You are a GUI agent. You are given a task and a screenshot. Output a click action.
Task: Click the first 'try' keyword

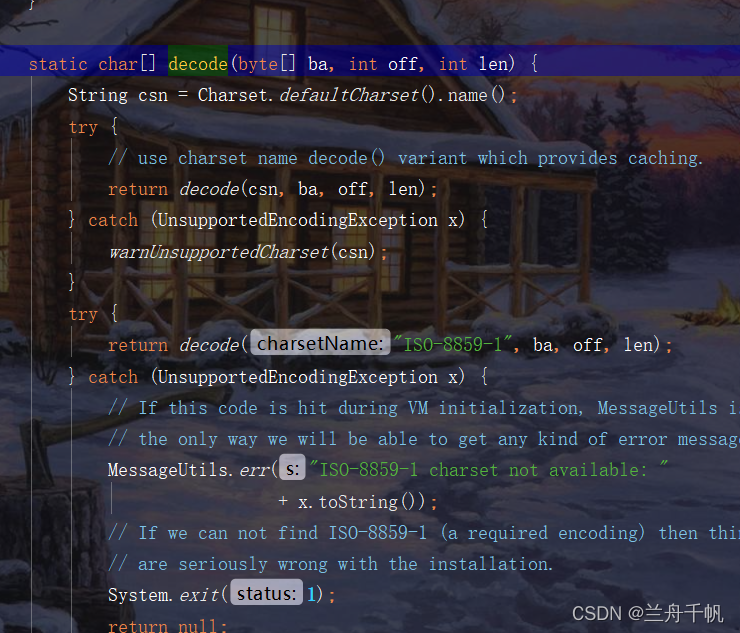[83, 127]
